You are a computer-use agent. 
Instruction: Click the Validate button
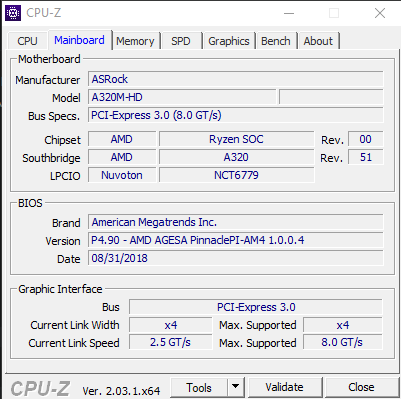(285, 387)
